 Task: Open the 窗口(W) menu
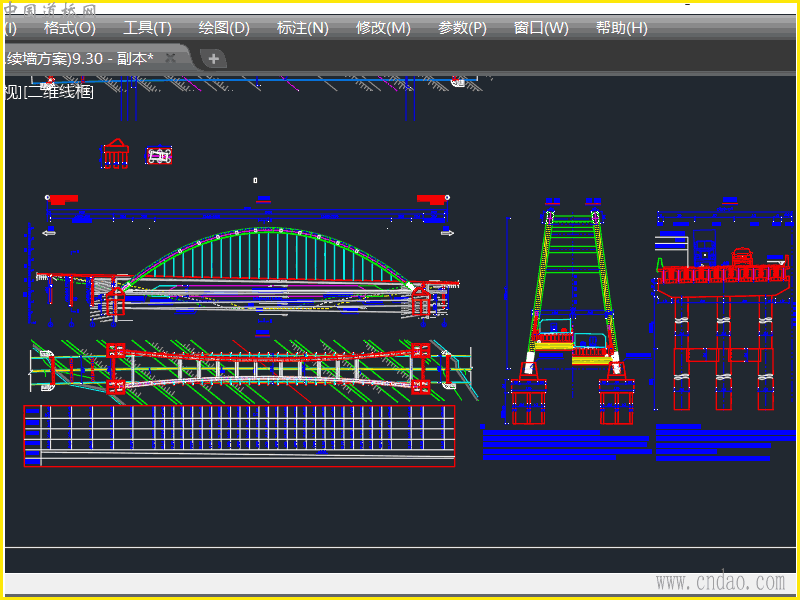pyautogui.click(x=541, y=28)
